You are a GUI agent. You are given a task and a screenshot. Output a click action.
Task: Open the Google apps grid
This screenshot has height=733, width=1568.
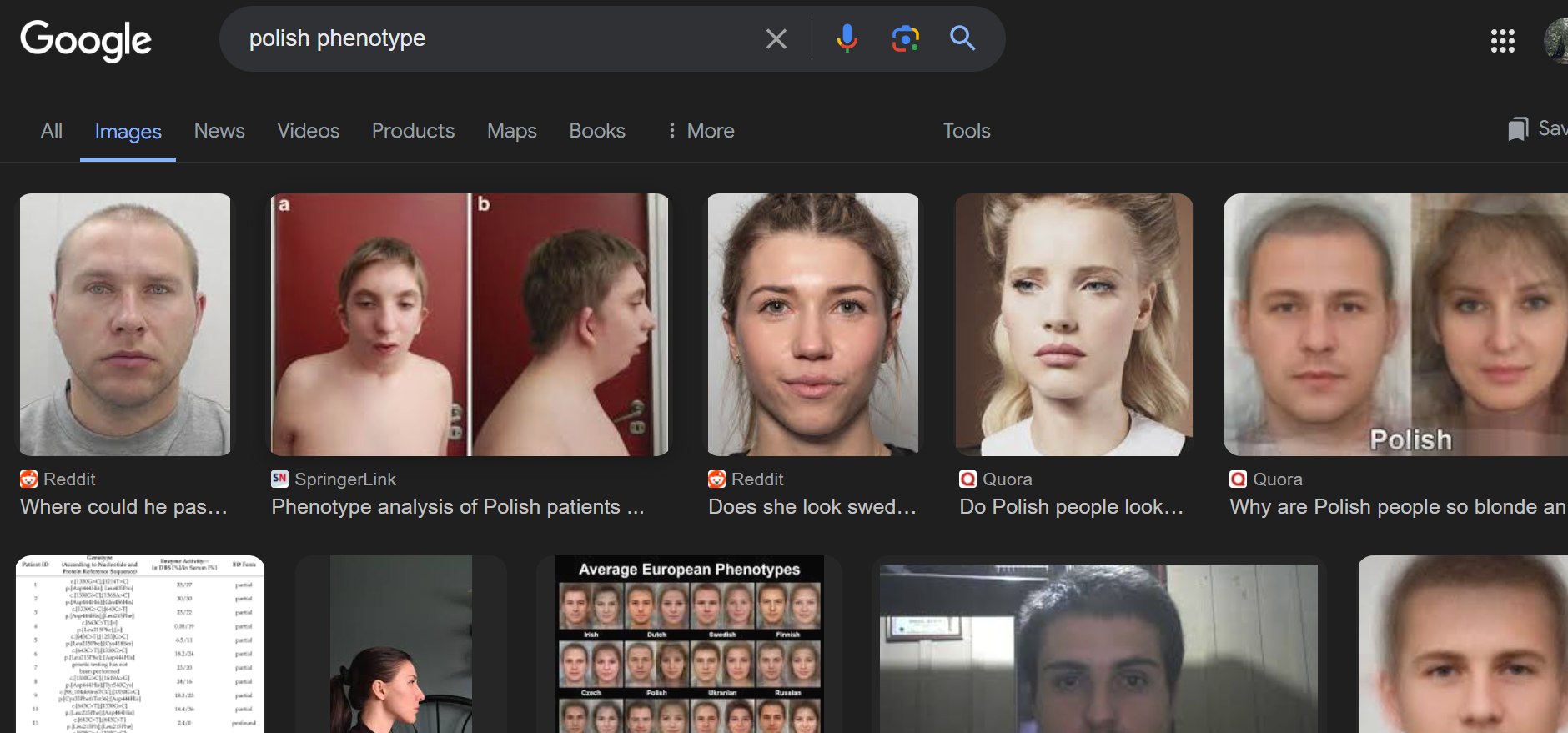click(x=1502, y=40)
